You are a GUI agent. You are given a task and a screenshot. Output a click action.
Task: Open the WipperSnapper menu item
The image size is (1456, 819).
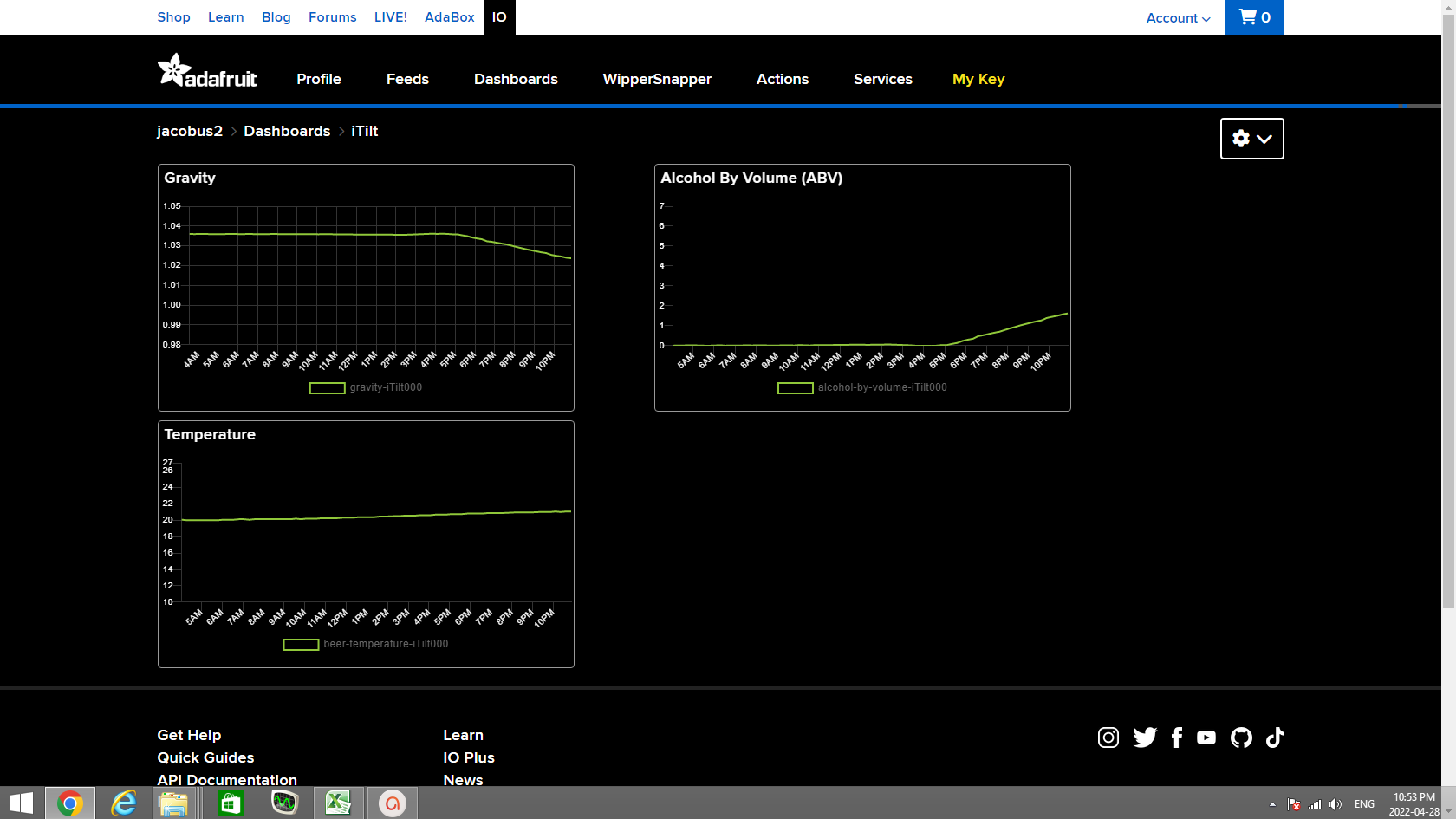657,79
